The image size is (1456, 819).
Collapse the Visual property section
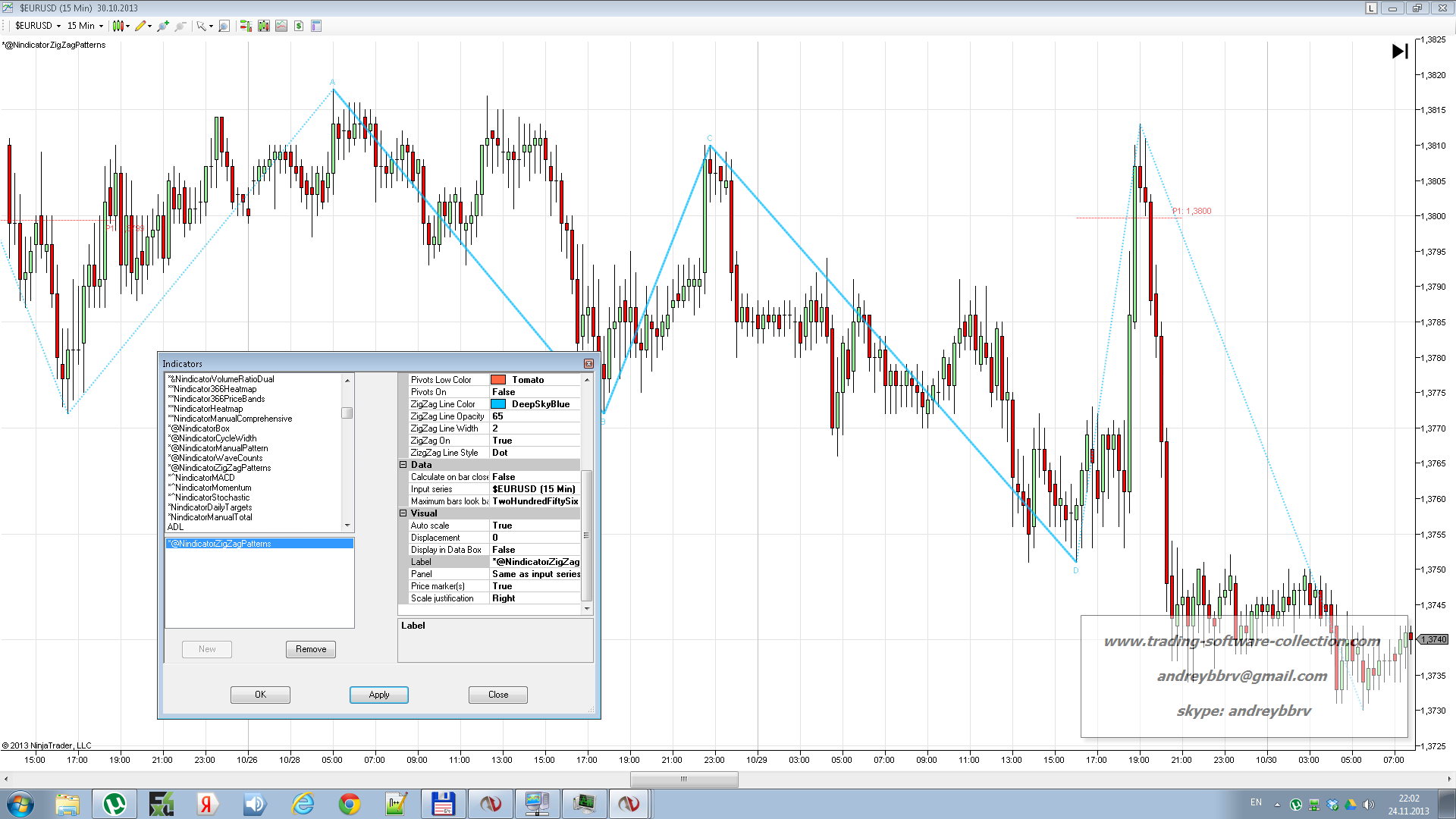click(x=403, y=513)
